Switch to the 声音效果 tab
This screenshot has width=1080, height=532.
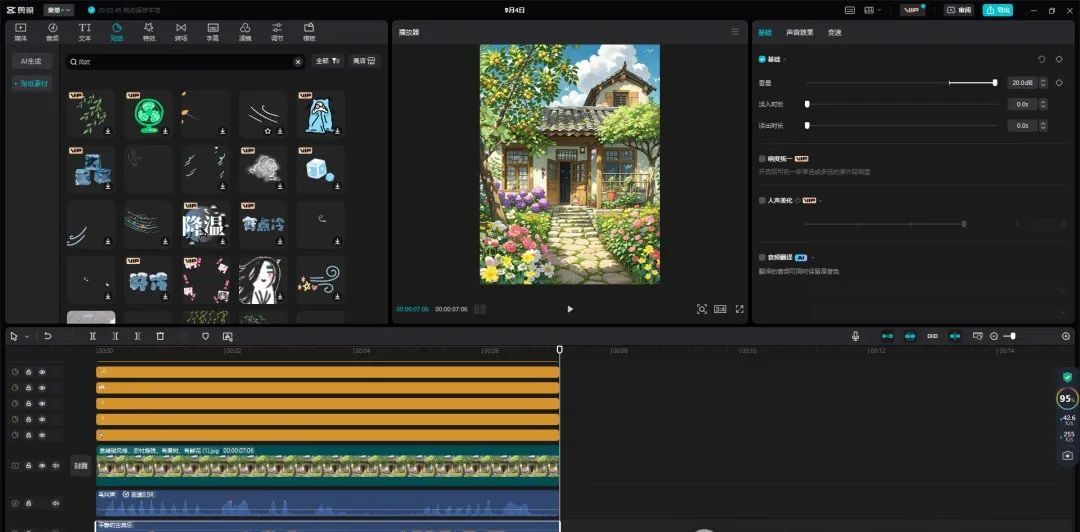click(x=800, y=32)
